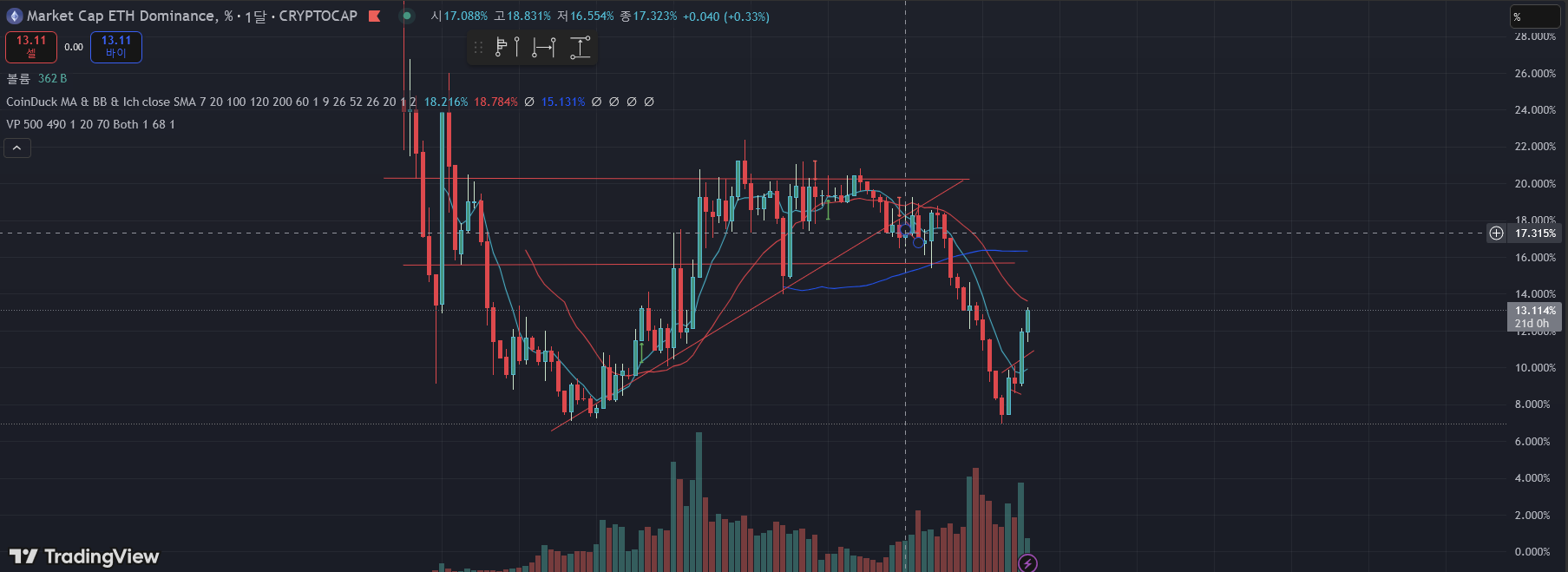
Task: Select the vertical range measure tool icon
Action: pyautogui.click(x=581, y=47)
